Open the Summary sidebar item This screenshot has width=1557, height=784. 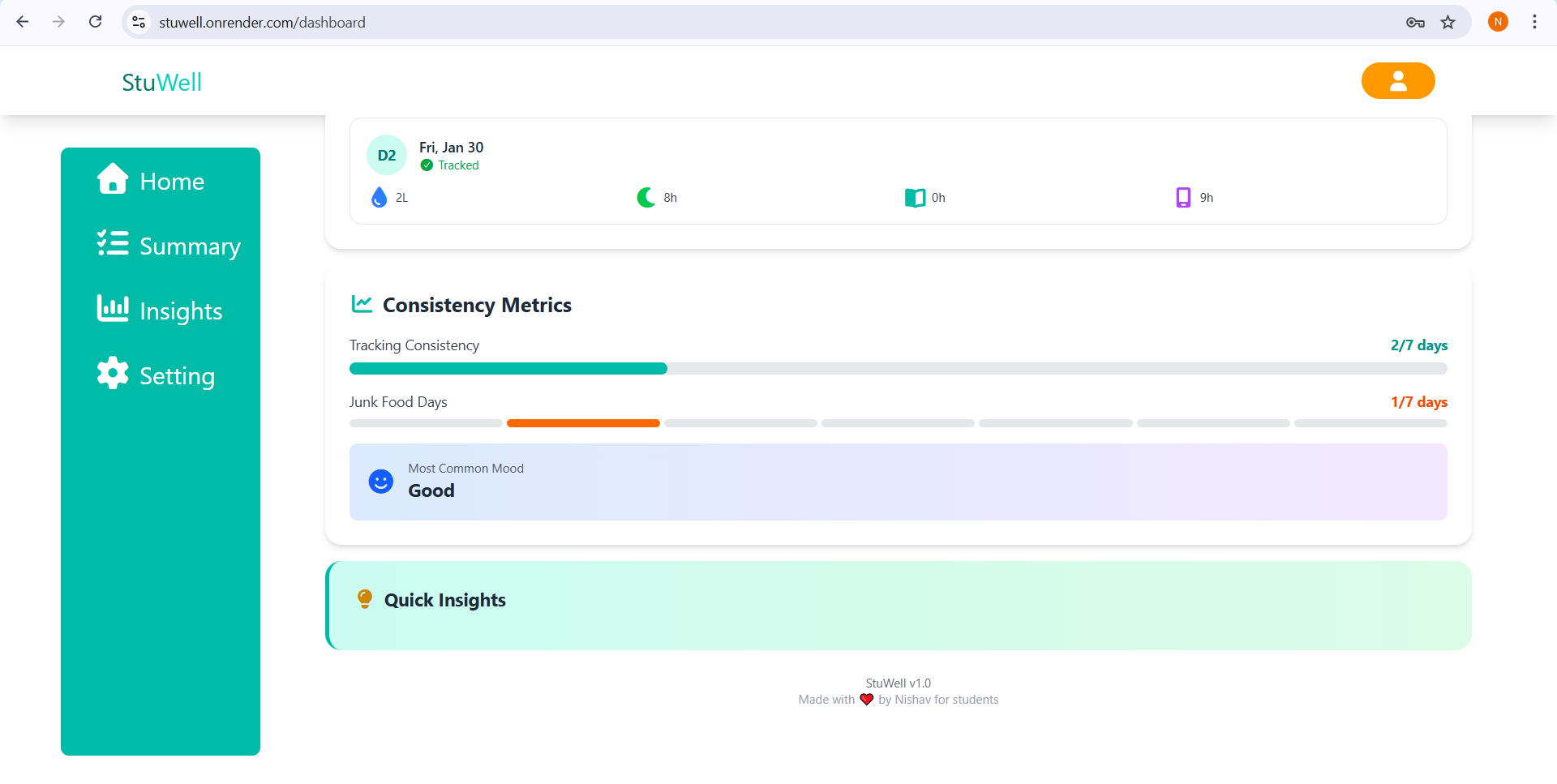tap(169, 245)
